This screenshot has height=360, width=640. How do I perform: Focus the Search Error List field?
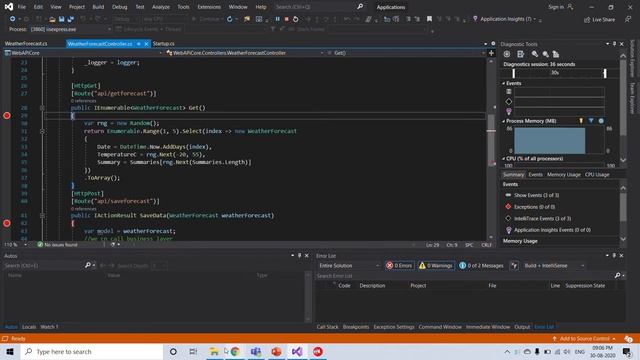click(465, 276)
